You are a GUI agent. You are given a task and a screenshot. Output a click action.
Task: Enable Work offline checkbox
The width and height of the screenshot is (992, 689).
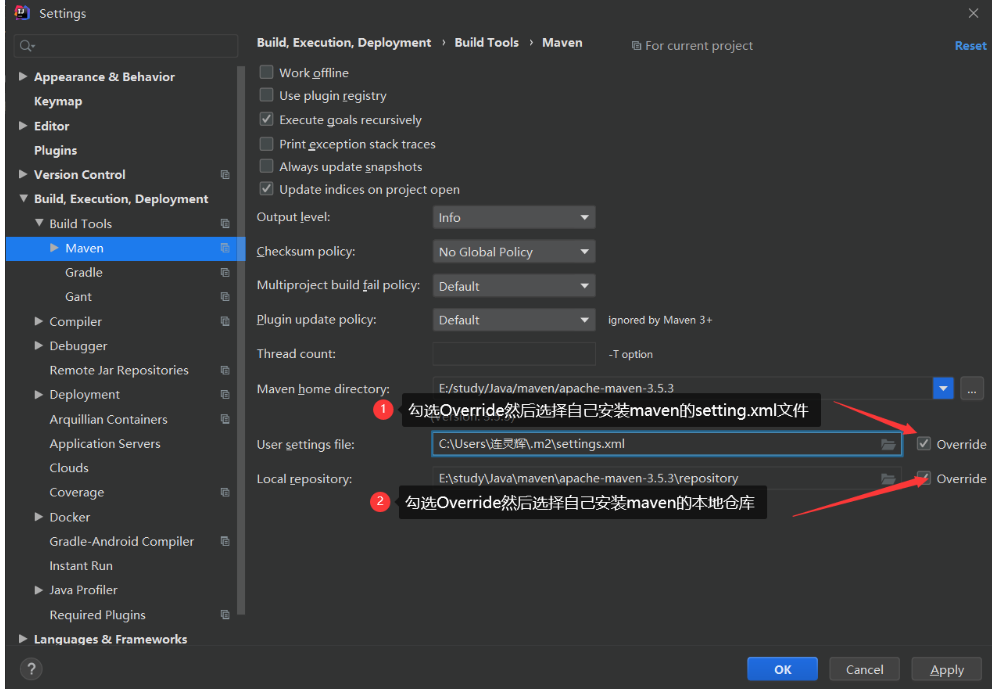tap(266, 72)
